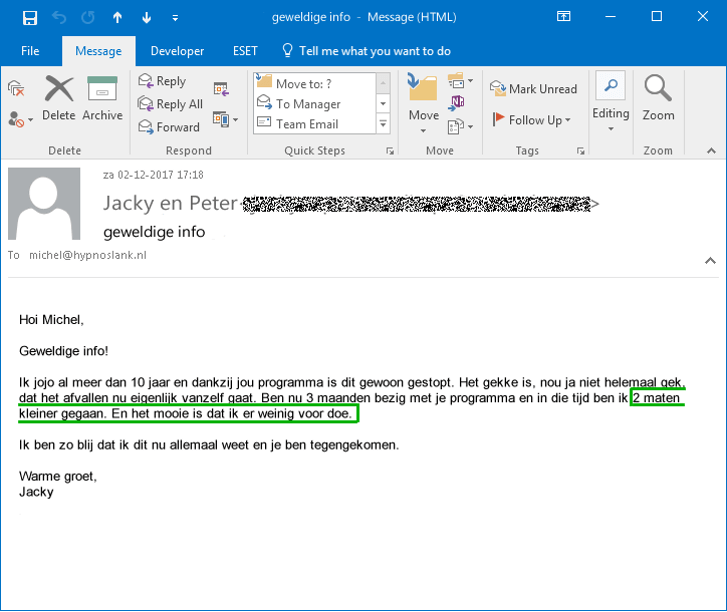Open Manage Quick Steps dialog launcher
Screen dimensions: 727x612
[390, 151]
